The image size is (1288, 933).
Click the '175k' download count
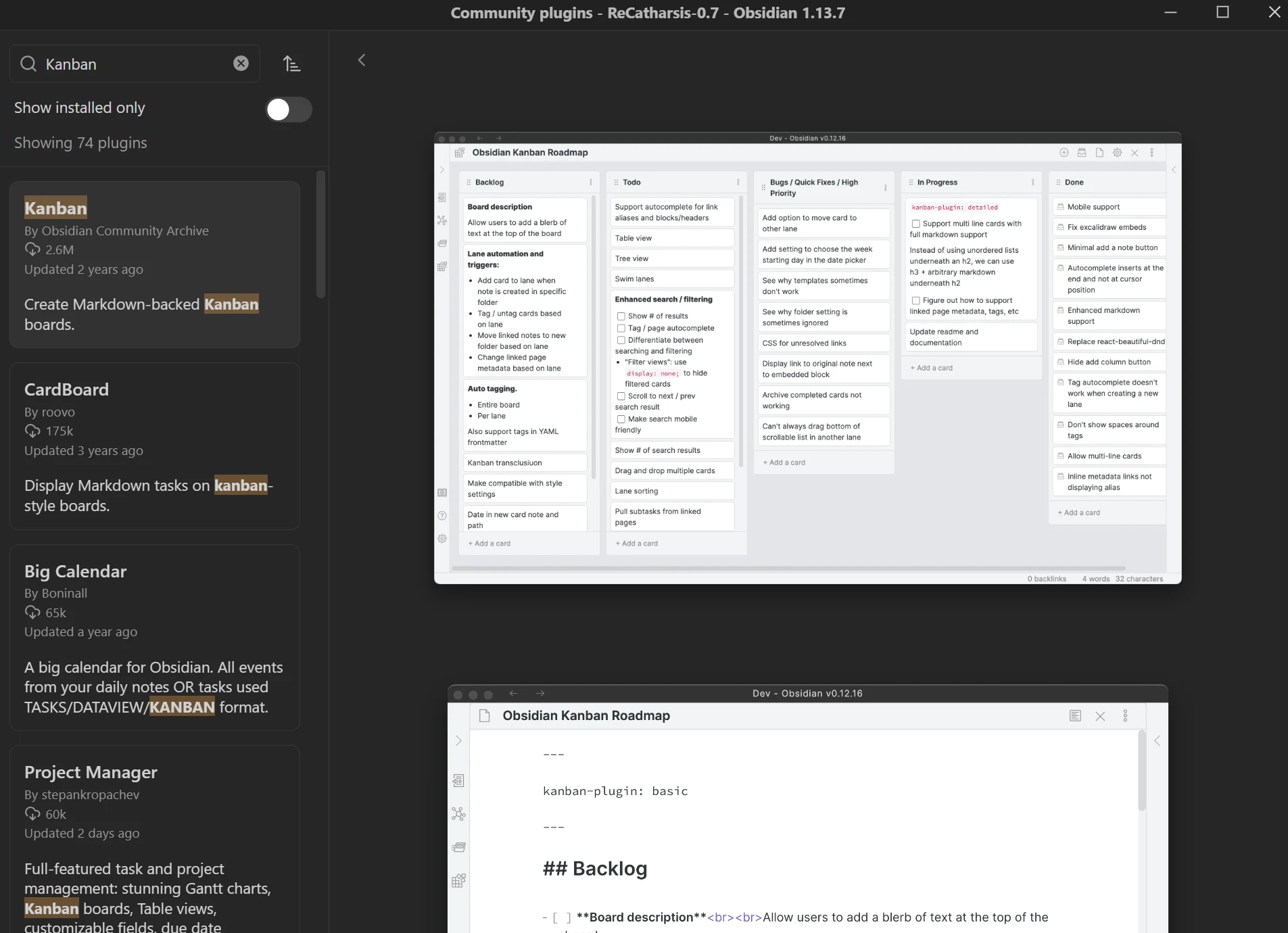point(59,431)
